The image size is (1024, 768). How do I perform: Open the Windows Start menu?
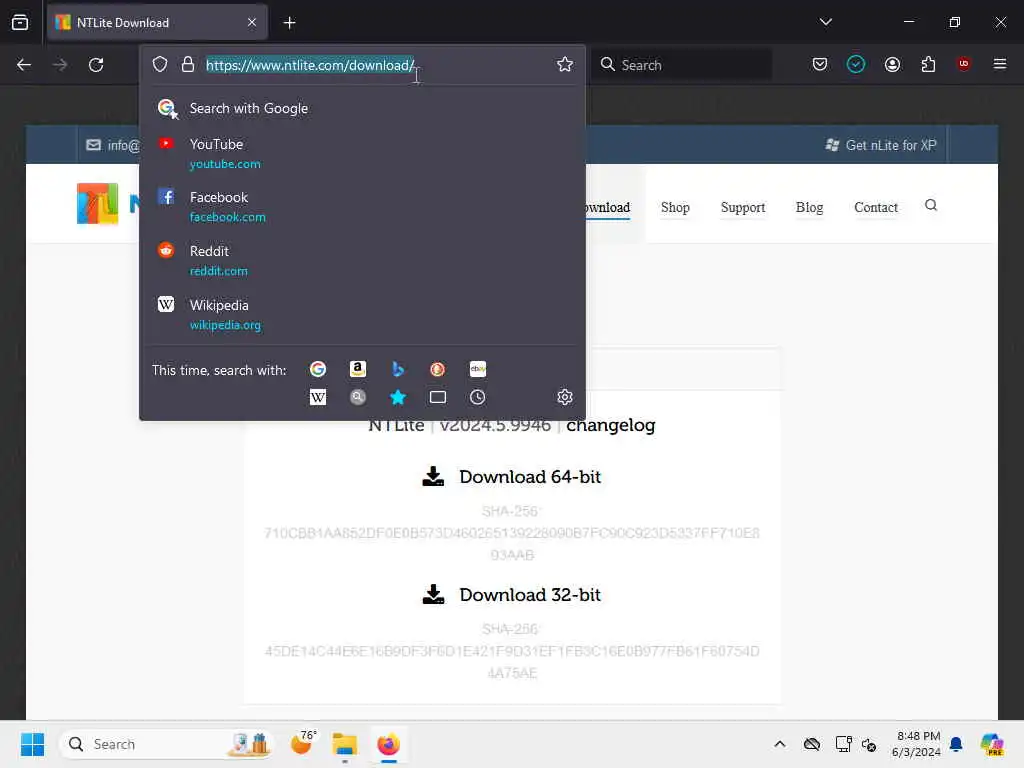[32, 744]
